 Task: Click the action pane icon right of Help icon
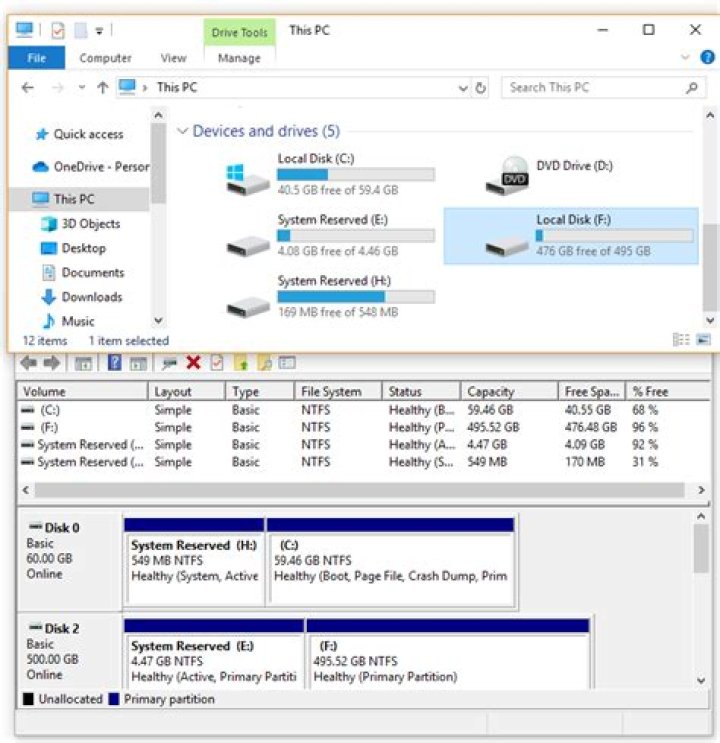tap(138, 363)
